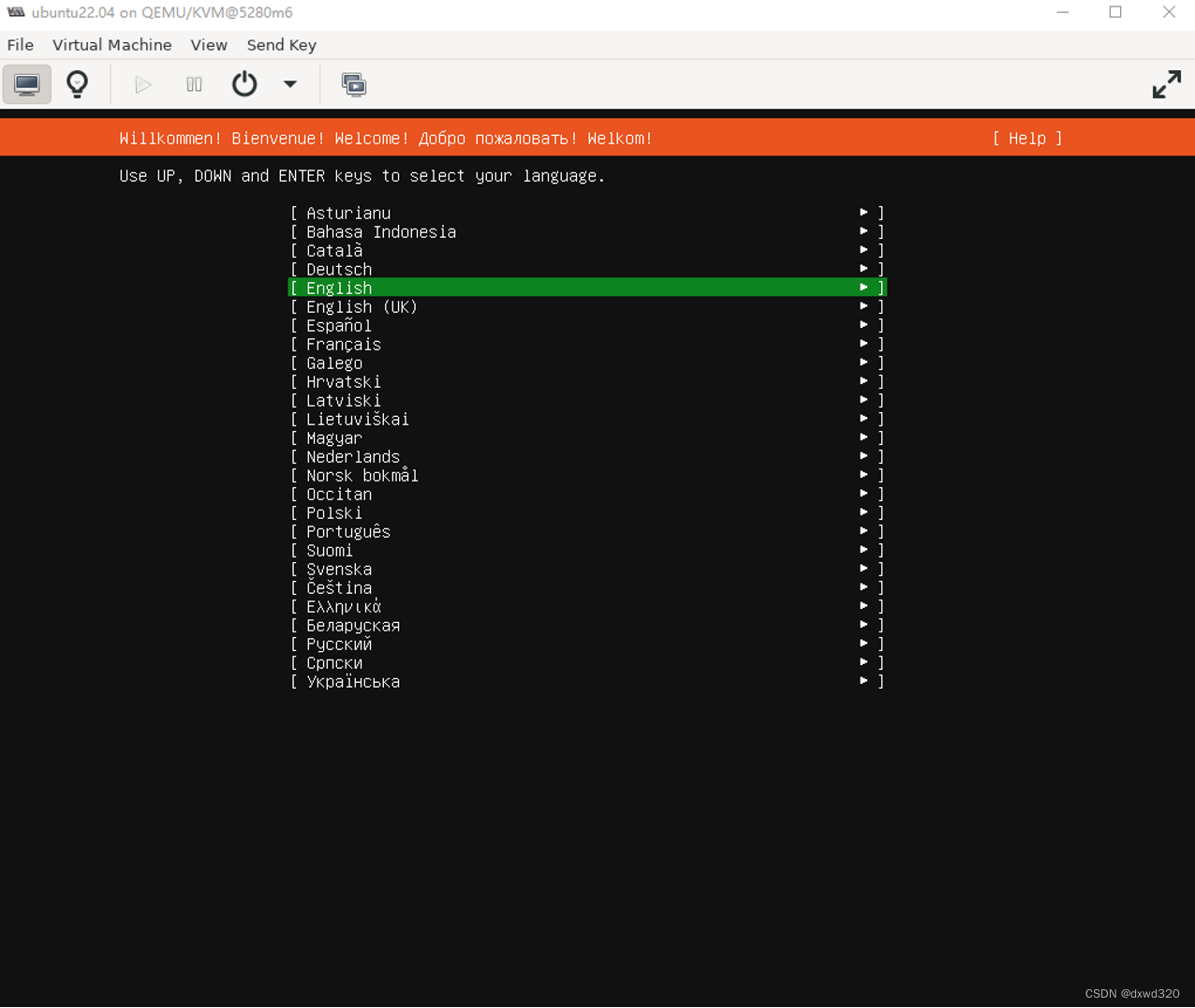Open the shutdown options dropdown arrow

(x=289, y=84)
